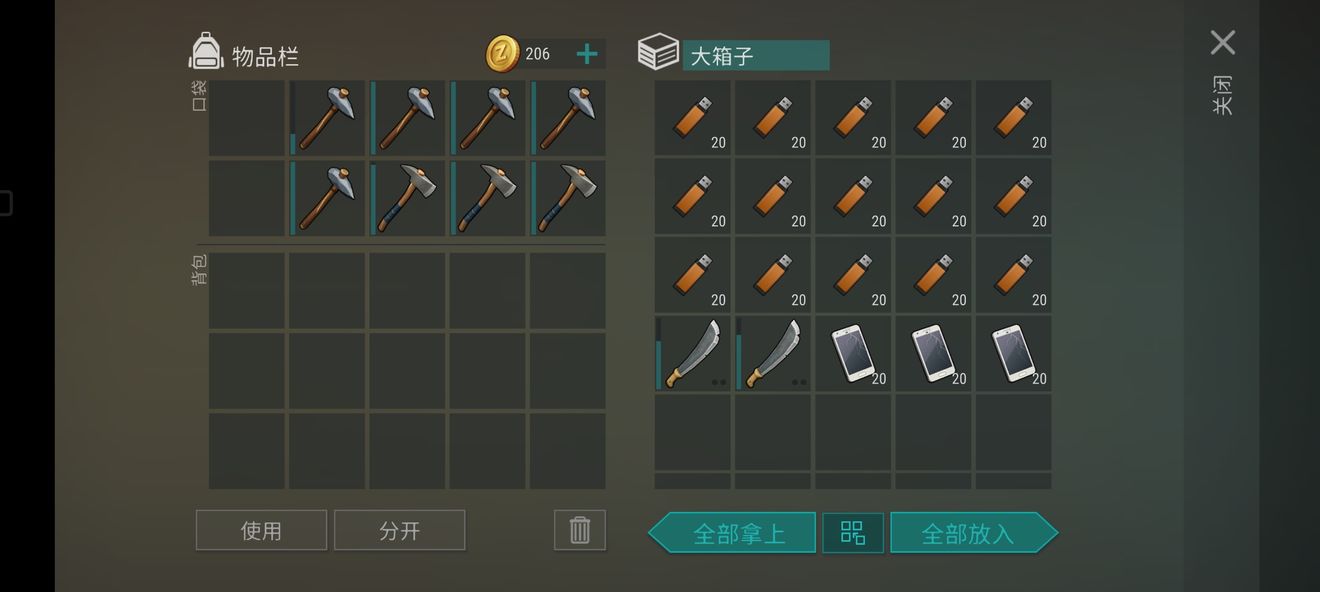Click the trash can delete icon

click(580, 530)
